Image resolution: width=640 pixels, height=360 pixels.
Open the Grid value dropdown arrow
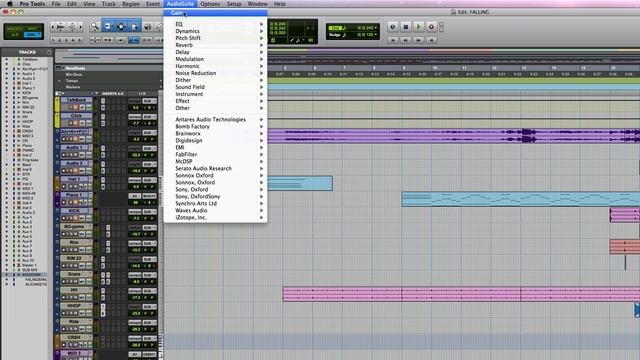point(376,28)
